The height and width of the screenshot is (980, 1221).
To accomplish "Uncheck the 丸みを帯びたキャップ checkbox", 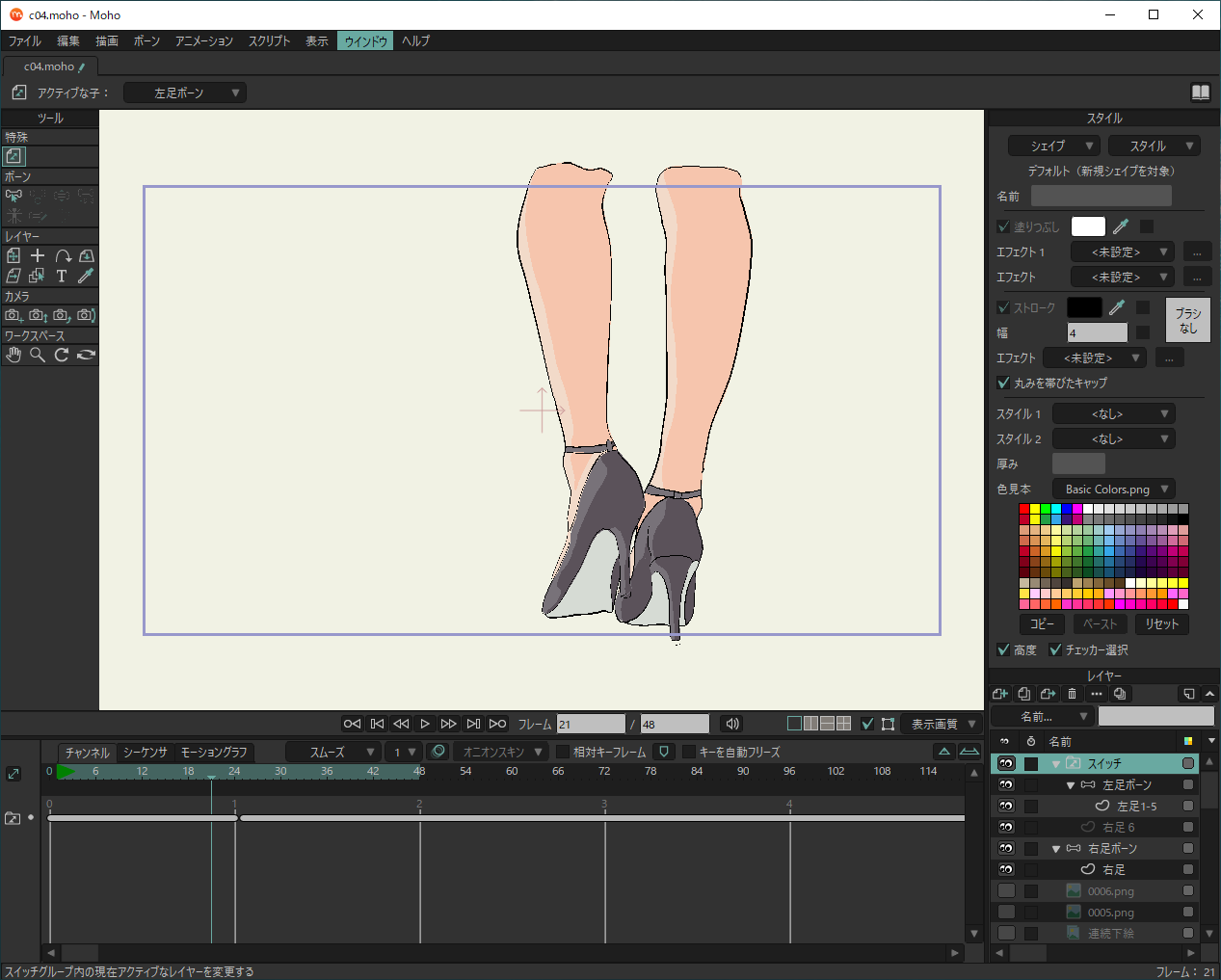I will pyautogui.click(x=1003, y=383).
